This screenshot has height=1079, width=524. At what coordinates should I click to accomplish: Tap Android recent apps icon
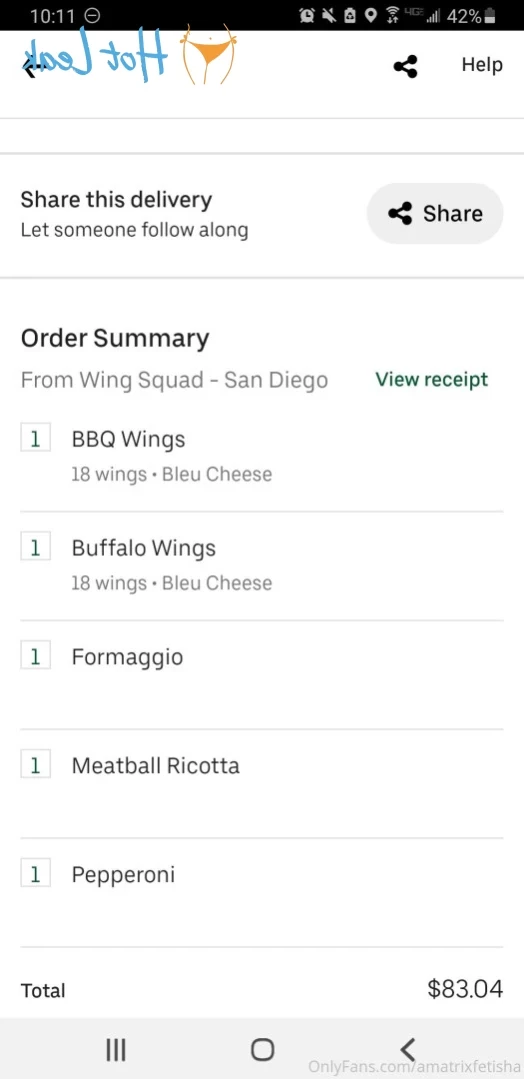click(116, 1049)
